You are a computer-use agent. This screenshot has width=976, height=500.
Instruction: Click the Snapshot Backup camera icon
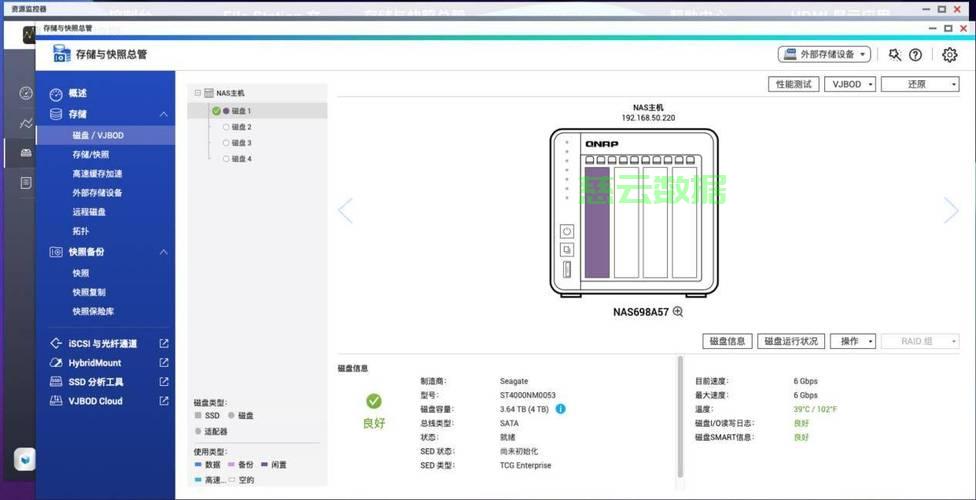(x=56, y=252)
